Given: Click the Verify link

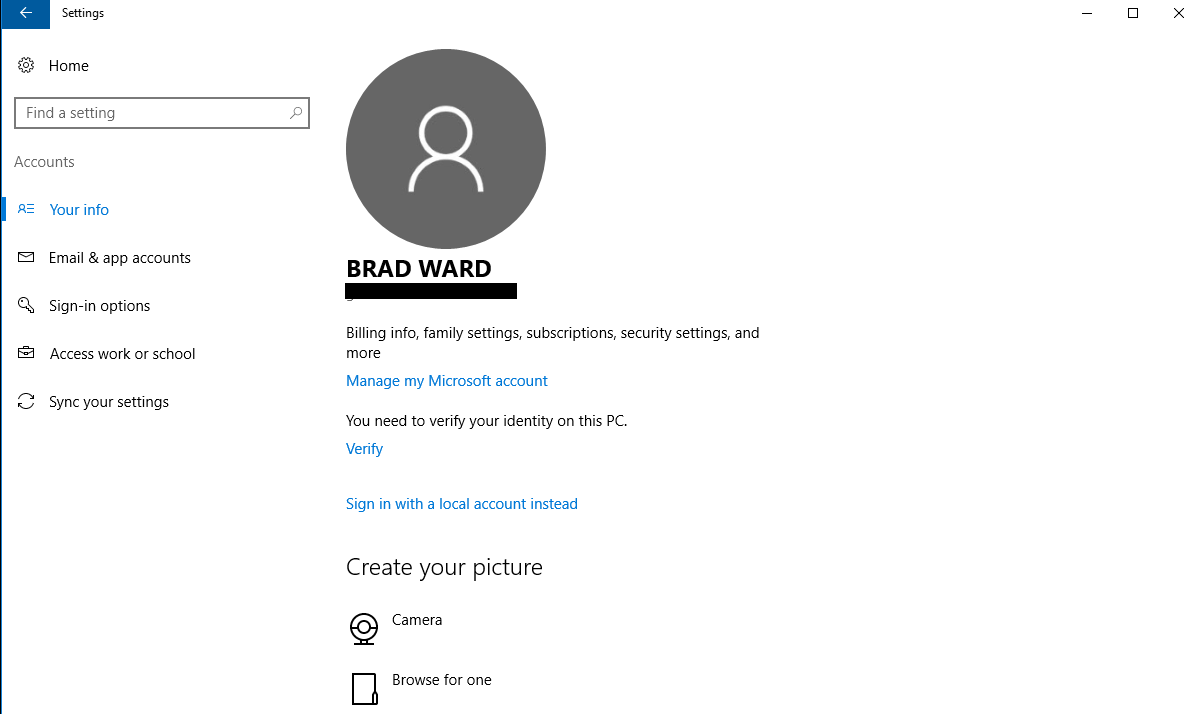Looking at the screenshot, I should [x=364, y=448].
